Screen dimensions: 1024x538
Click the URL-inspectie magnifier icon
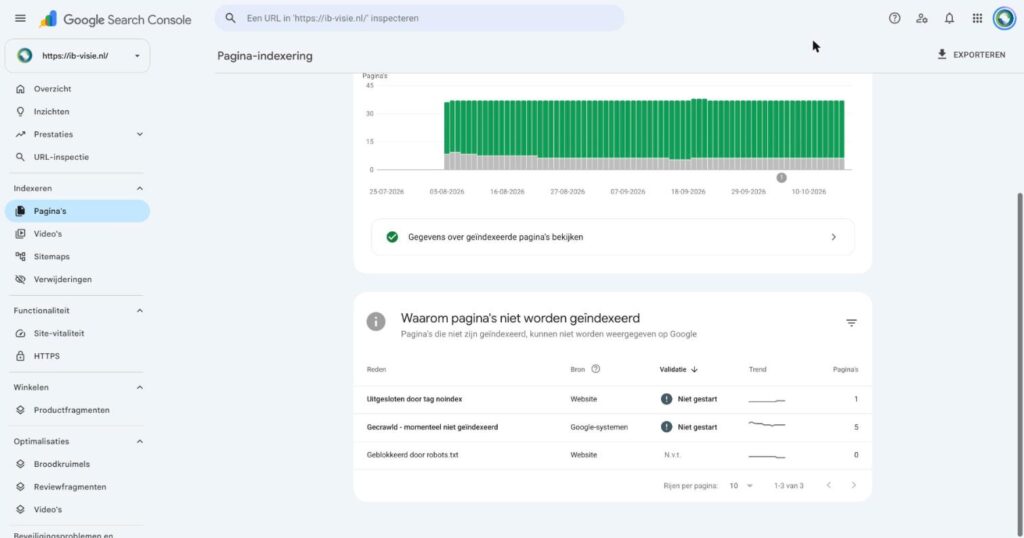(20, 157)
